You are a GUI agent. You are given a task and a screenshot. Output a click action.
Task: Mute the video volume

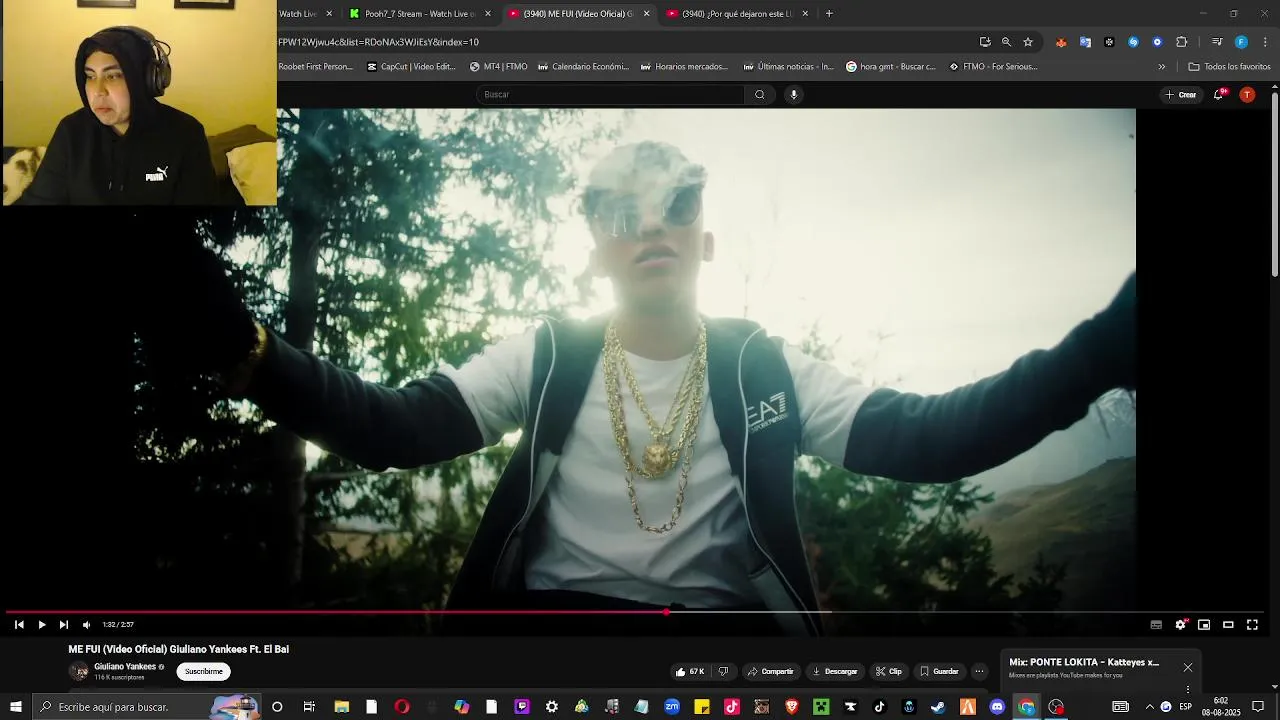86,625
